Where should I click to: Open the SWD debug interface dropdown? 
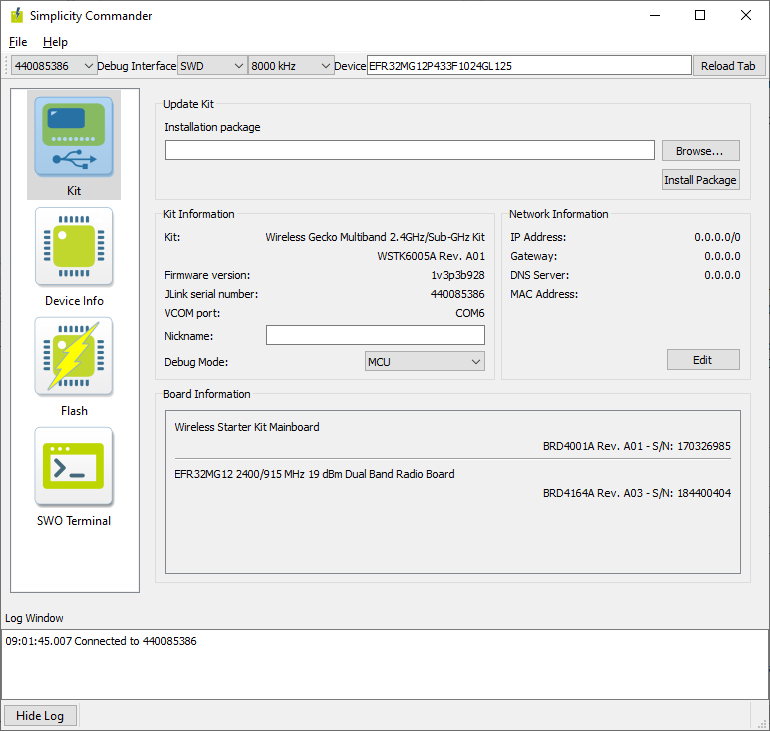pyautogui.click(x=211, y=66)
